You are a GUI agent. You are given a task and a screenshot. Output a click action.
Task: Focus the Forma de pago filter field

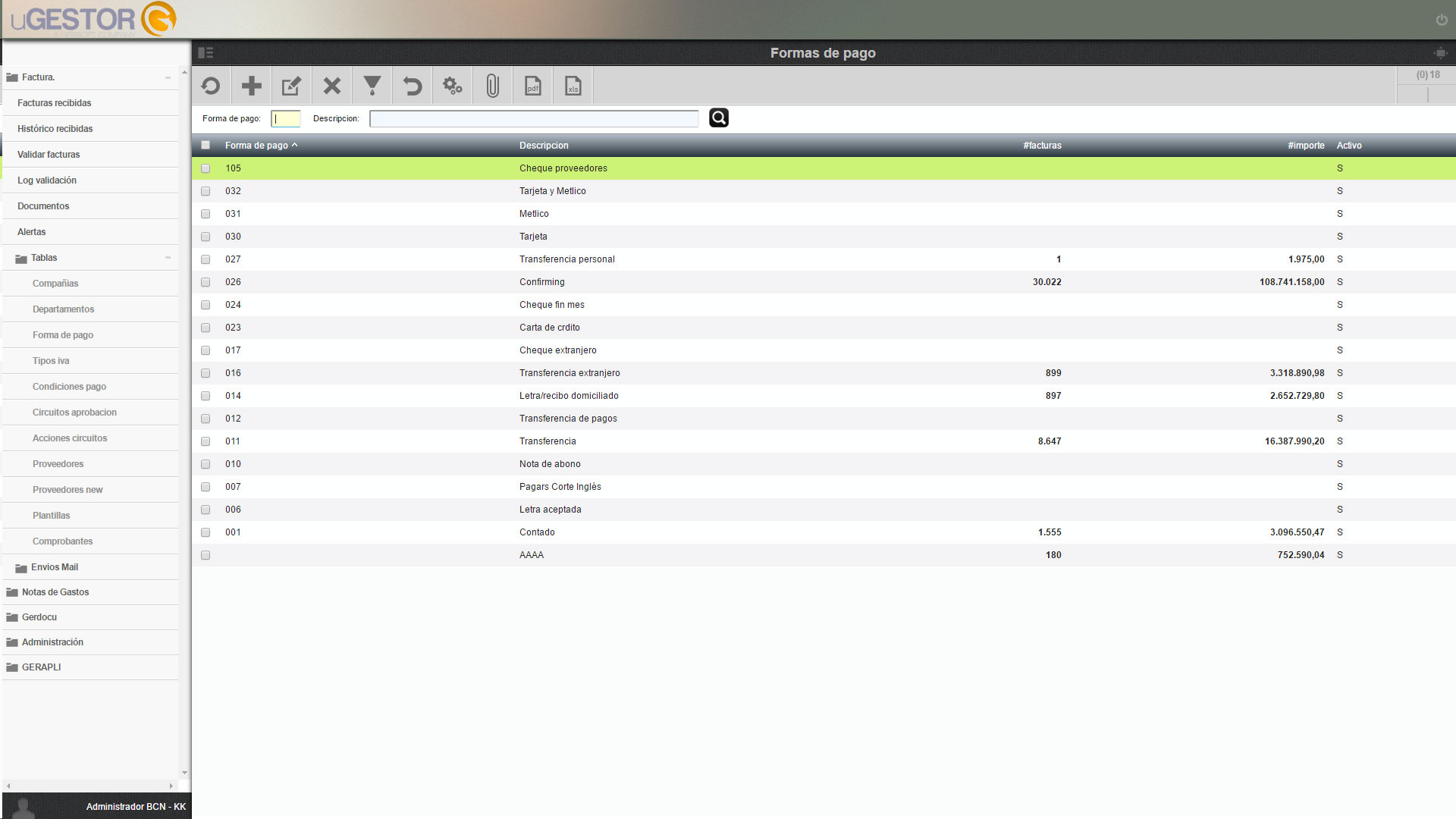286,118
